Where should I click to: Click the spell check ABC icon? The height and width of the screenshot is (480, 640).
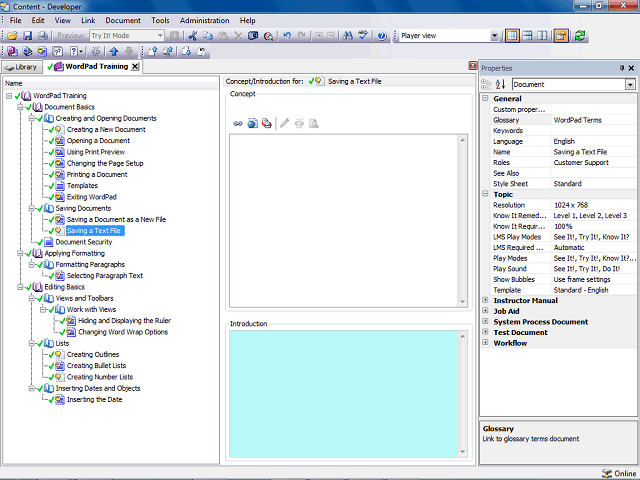(362, 36)
